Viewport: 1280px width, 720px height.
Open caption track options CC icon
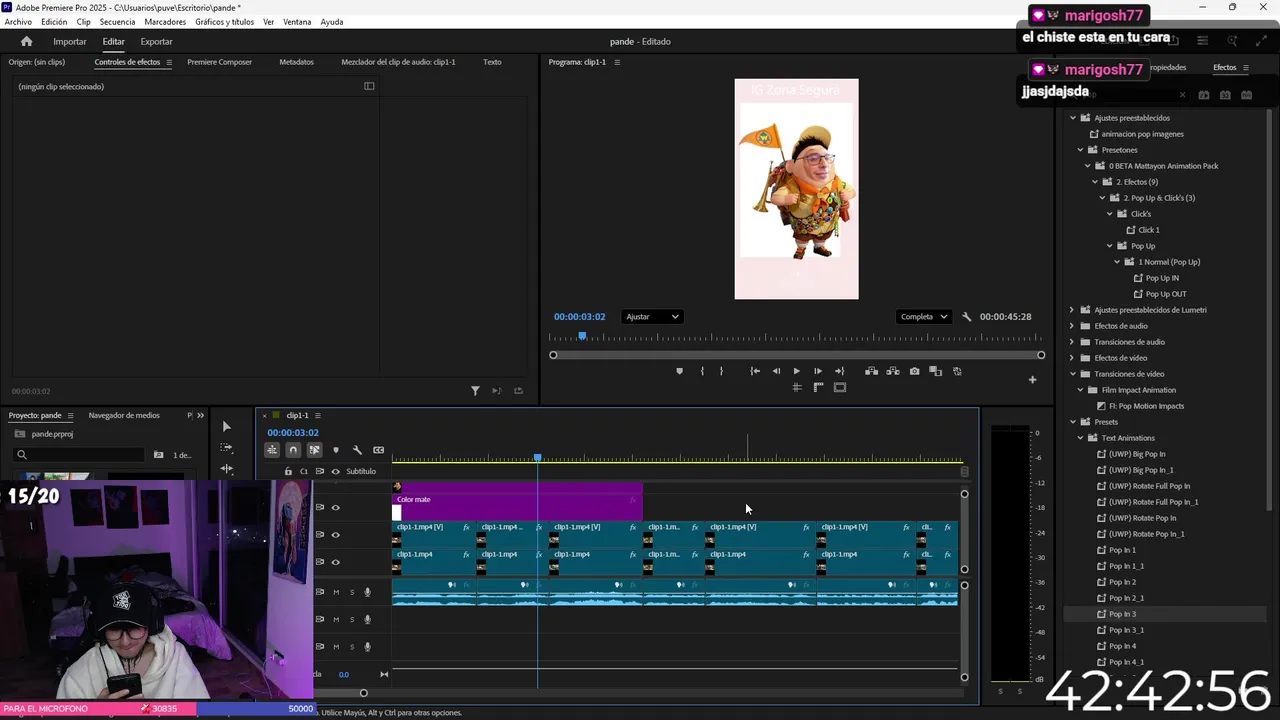click(378, 450)
